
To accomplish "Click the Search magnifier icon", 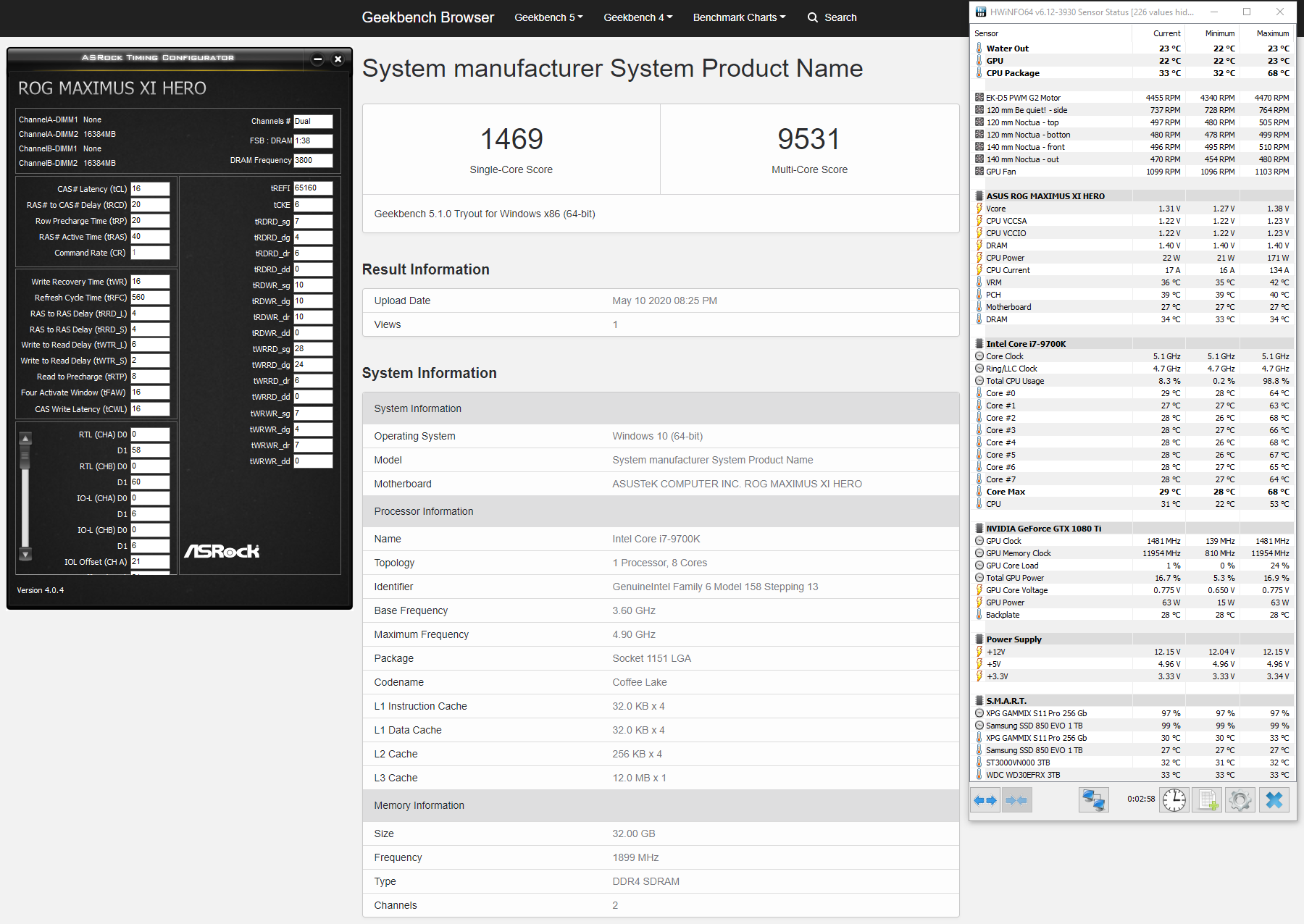I will point(813,17).
